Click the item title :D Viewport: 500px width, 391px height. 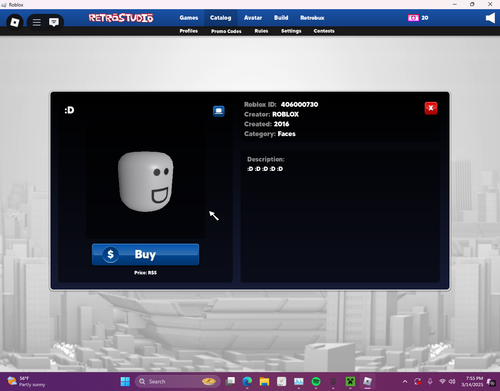click(69, 110)
